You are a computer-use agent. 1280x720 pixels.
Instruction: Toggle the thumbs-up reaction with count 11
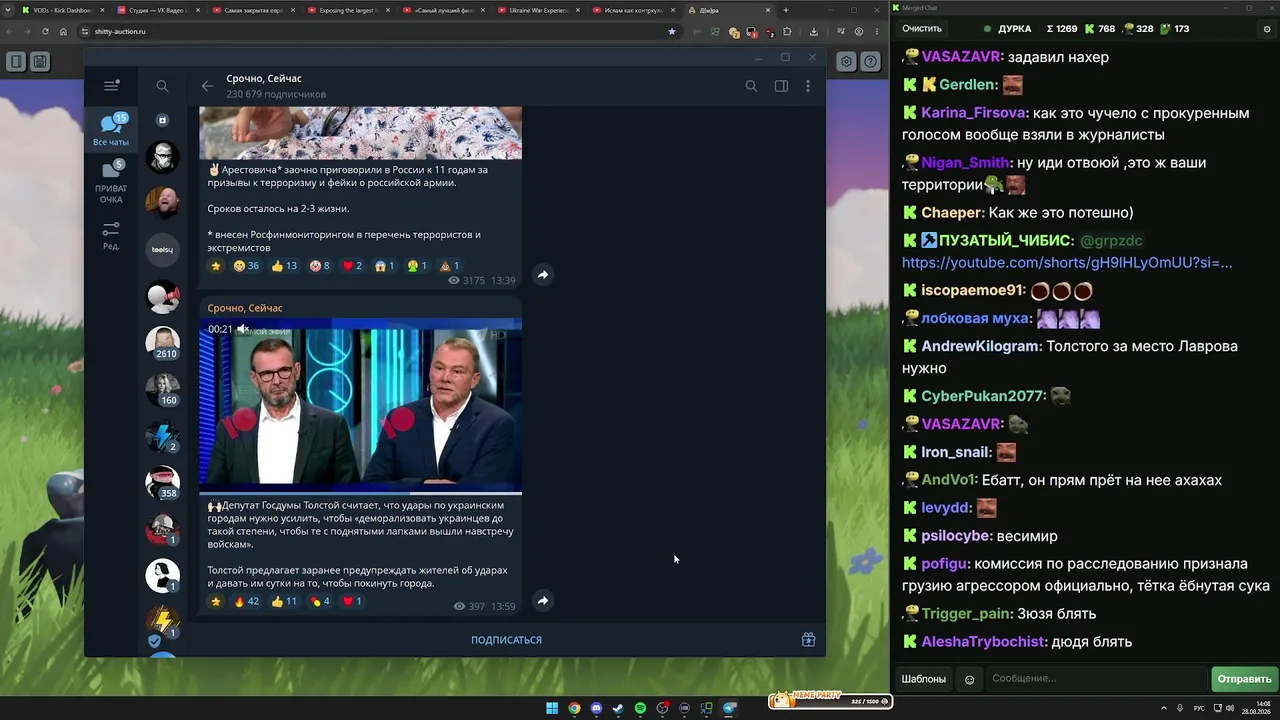tap(284, 601)
